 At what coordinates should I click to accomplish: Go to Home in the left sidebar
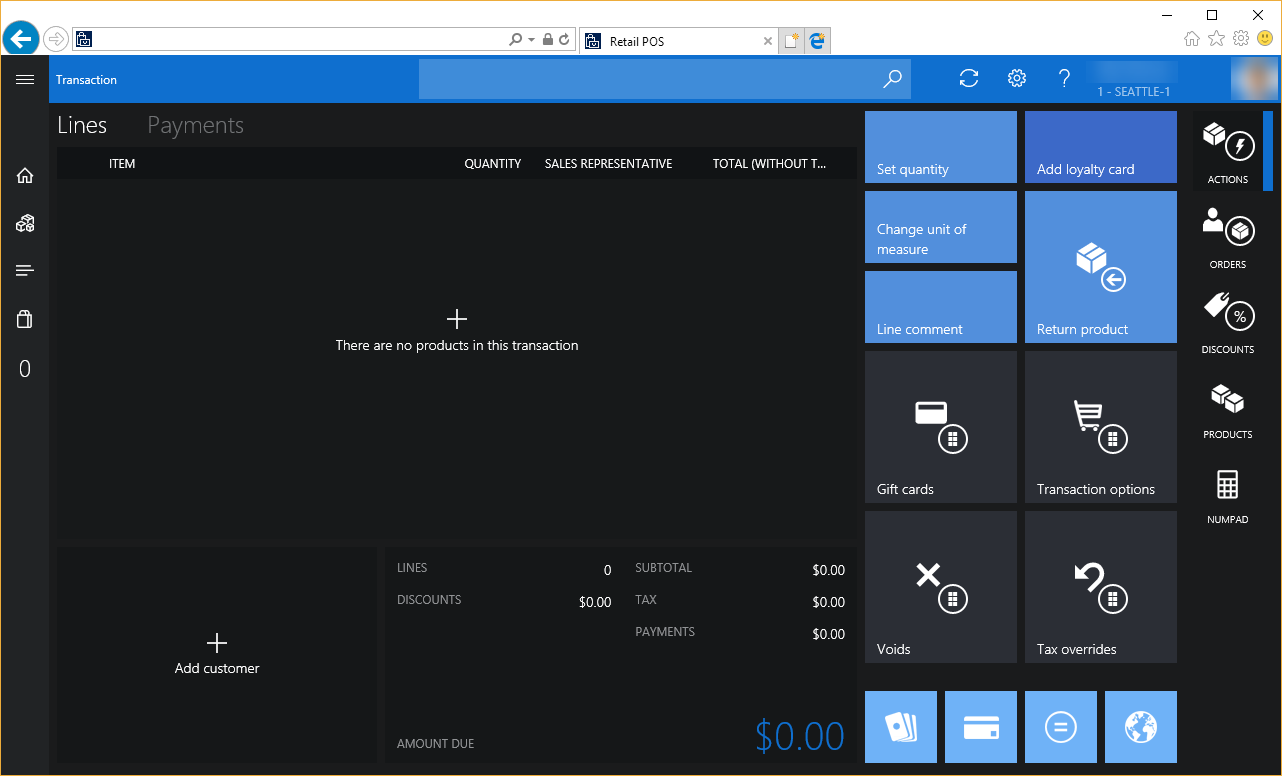pyautogui.click(x=25, y=176)
